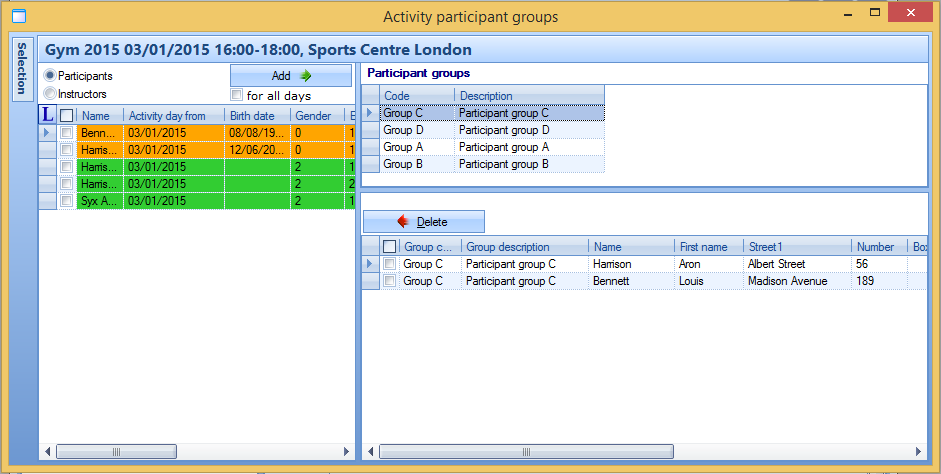
Task: Tick the checkbox for Louis Bennett group row
Action: click(390, 282)
